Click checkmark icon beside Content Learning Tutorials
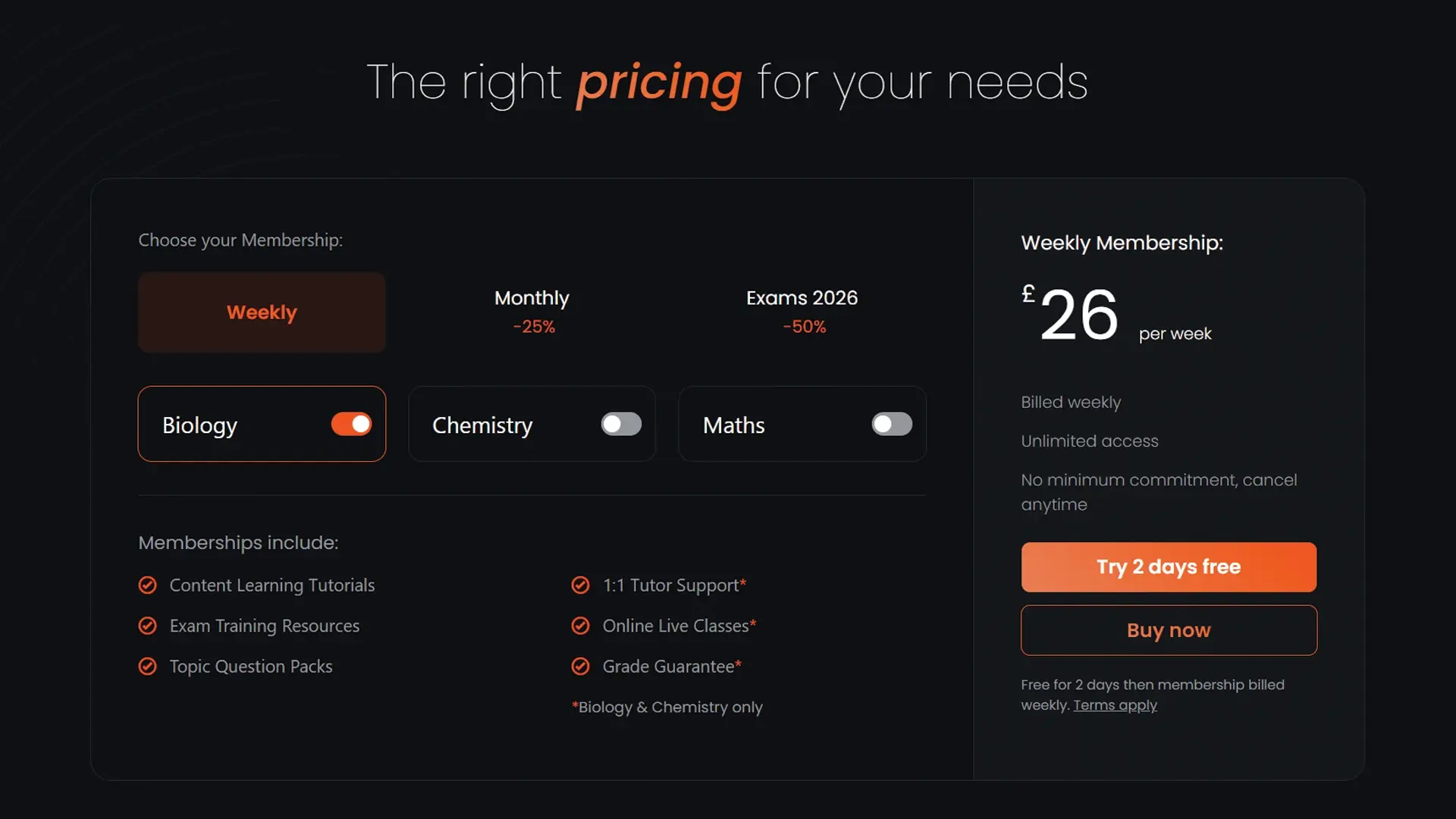Viewport: 1456px width, 819px height. 148,585
